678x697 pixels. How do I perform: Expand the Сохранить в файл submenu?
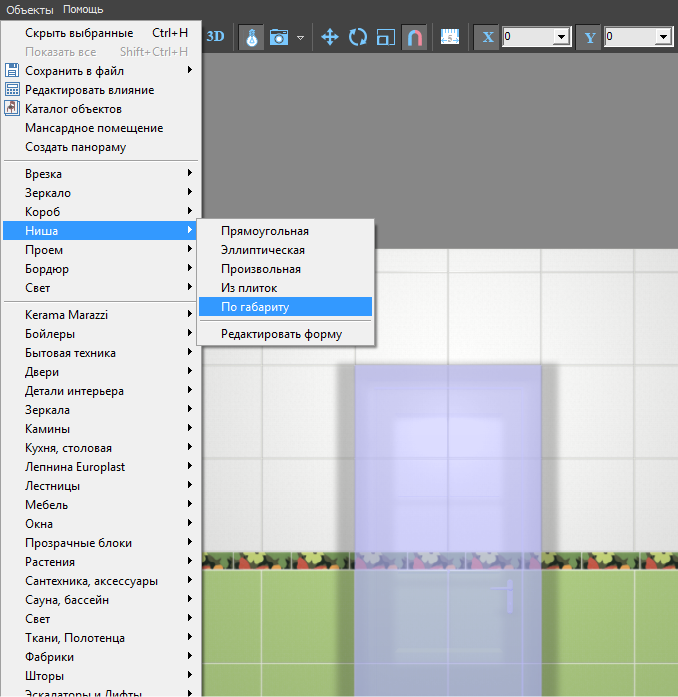(x=102, y=71)
